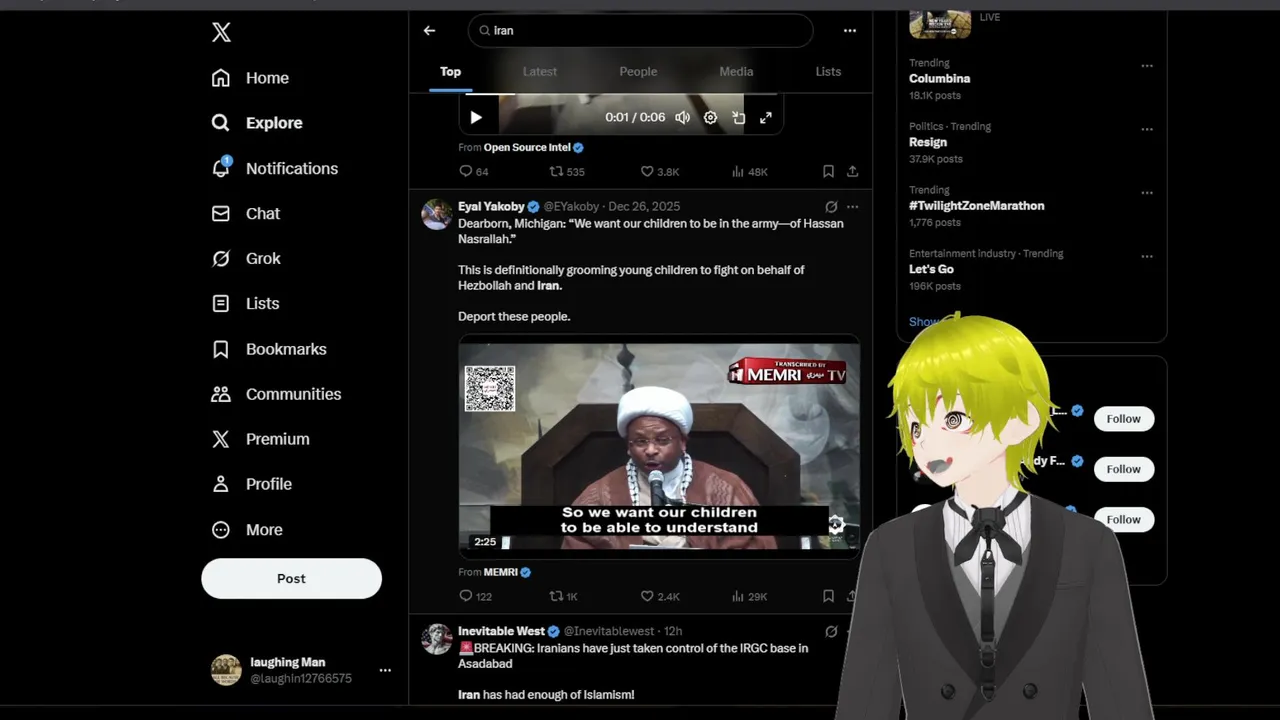This screenshot has height=720, width=1280.
Task: Switch to the Media tab
Action: [x=736, y=72]
